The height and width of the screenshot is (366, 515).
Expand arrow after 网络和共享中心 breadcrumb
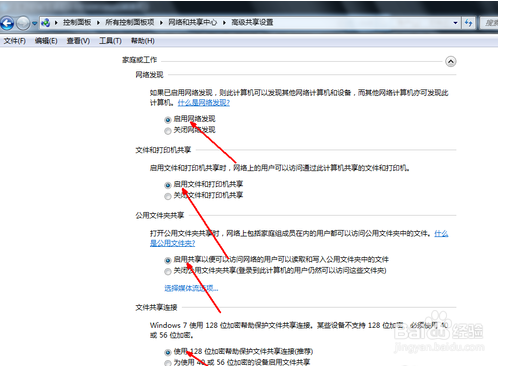[224, 23]
